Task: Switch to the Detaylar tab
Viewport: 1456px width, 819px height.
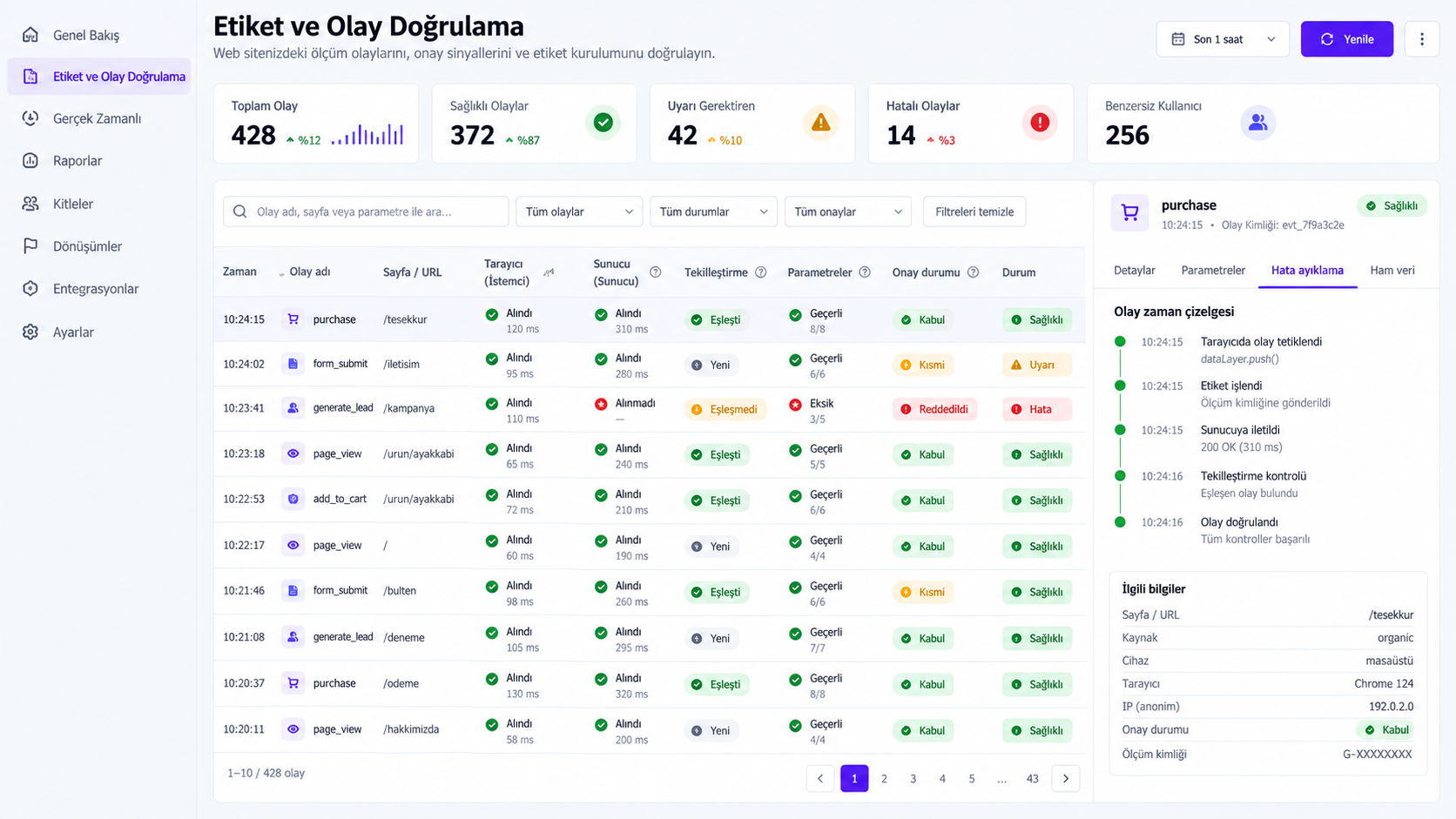Action: click(x=1134, y=271)
